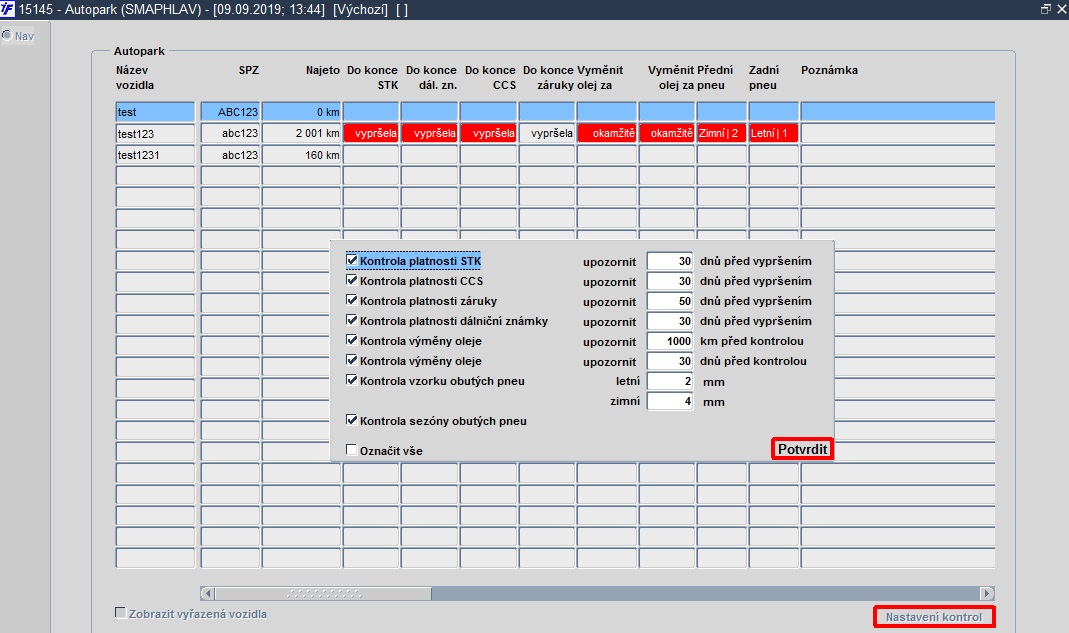Screen dimensions: 1069x633
Task: Toggle Kontrola platnosti dálniční známky checkbox
Action: pos(352,320)
